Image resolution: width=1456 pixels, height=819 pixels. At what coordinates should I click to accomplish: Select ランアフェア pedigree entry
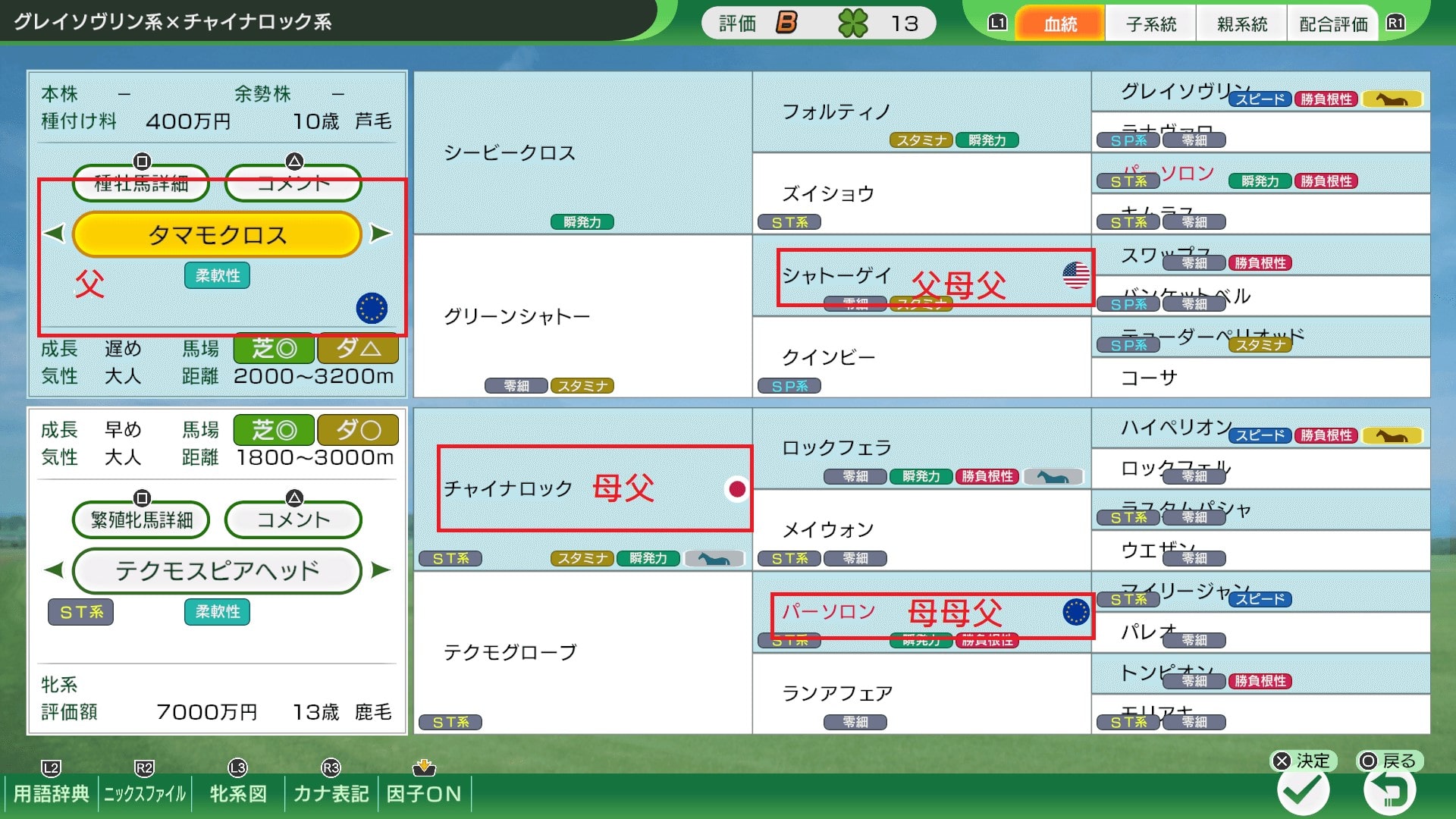point(921,694)
